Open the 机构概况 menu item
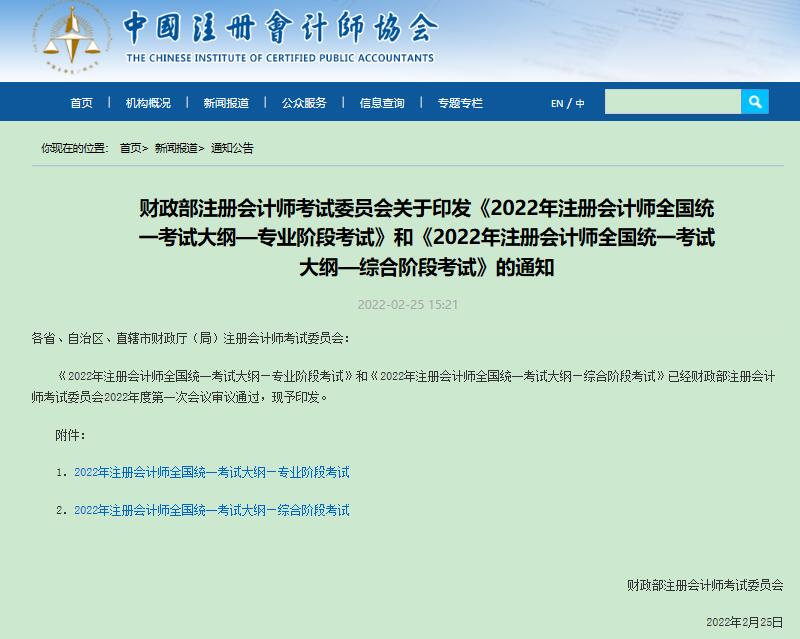This screenshot has height=639, width=800. click(148, 103)
